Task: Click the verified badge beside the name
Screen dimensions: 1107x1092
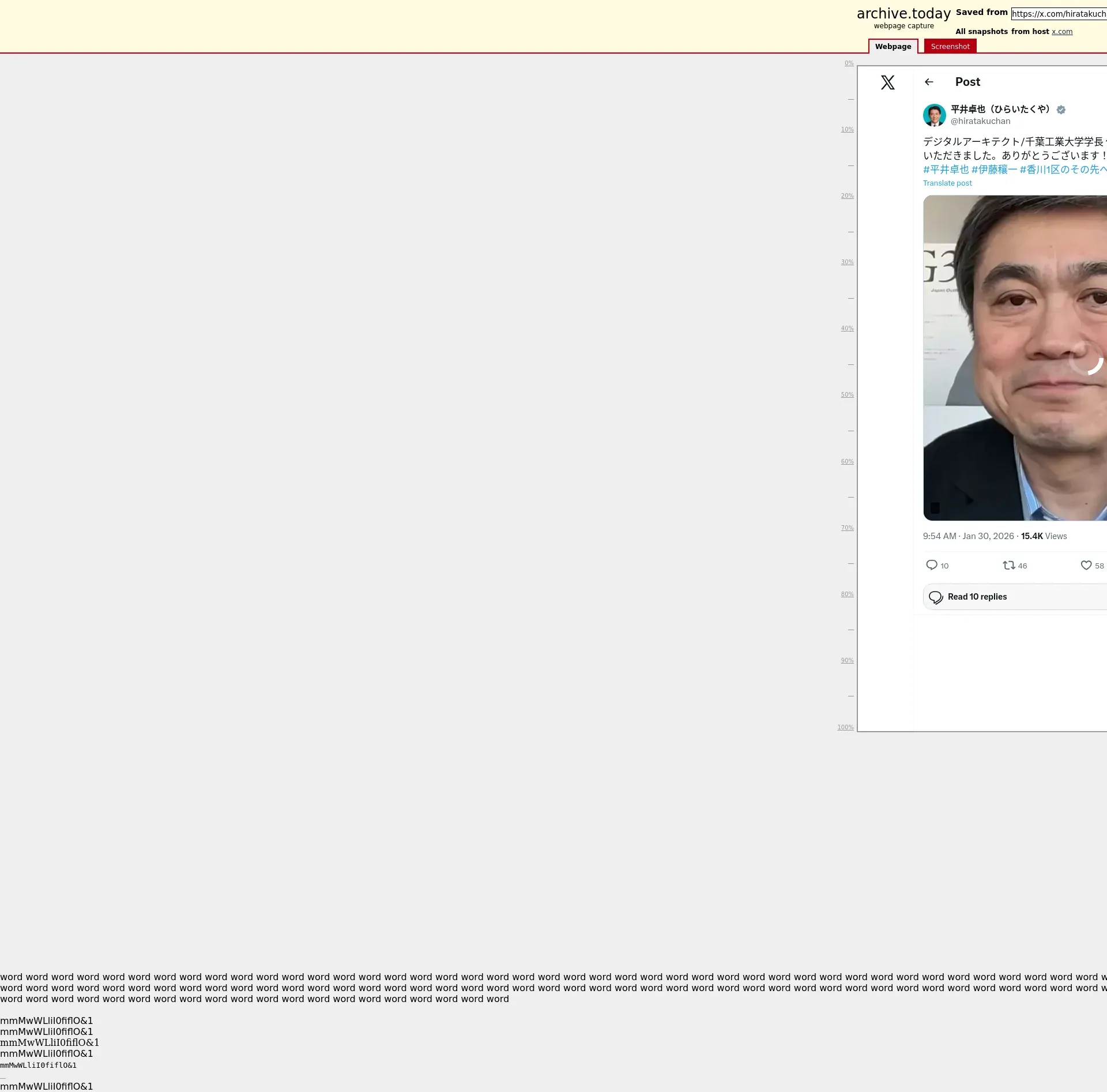Action: pos(1061,110)
